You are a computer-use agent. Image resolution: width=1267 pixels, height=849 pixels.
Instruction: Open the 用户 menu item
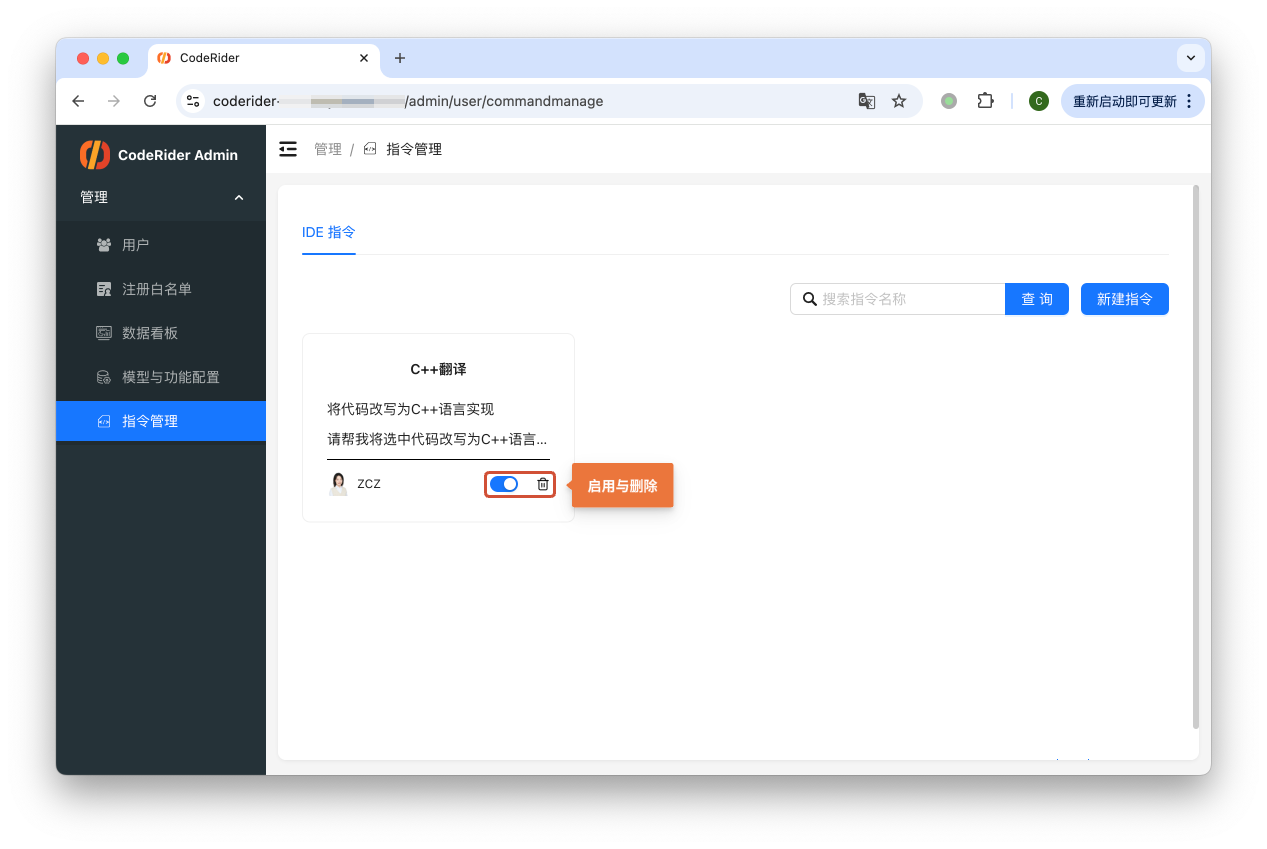(x=161, y=245)
